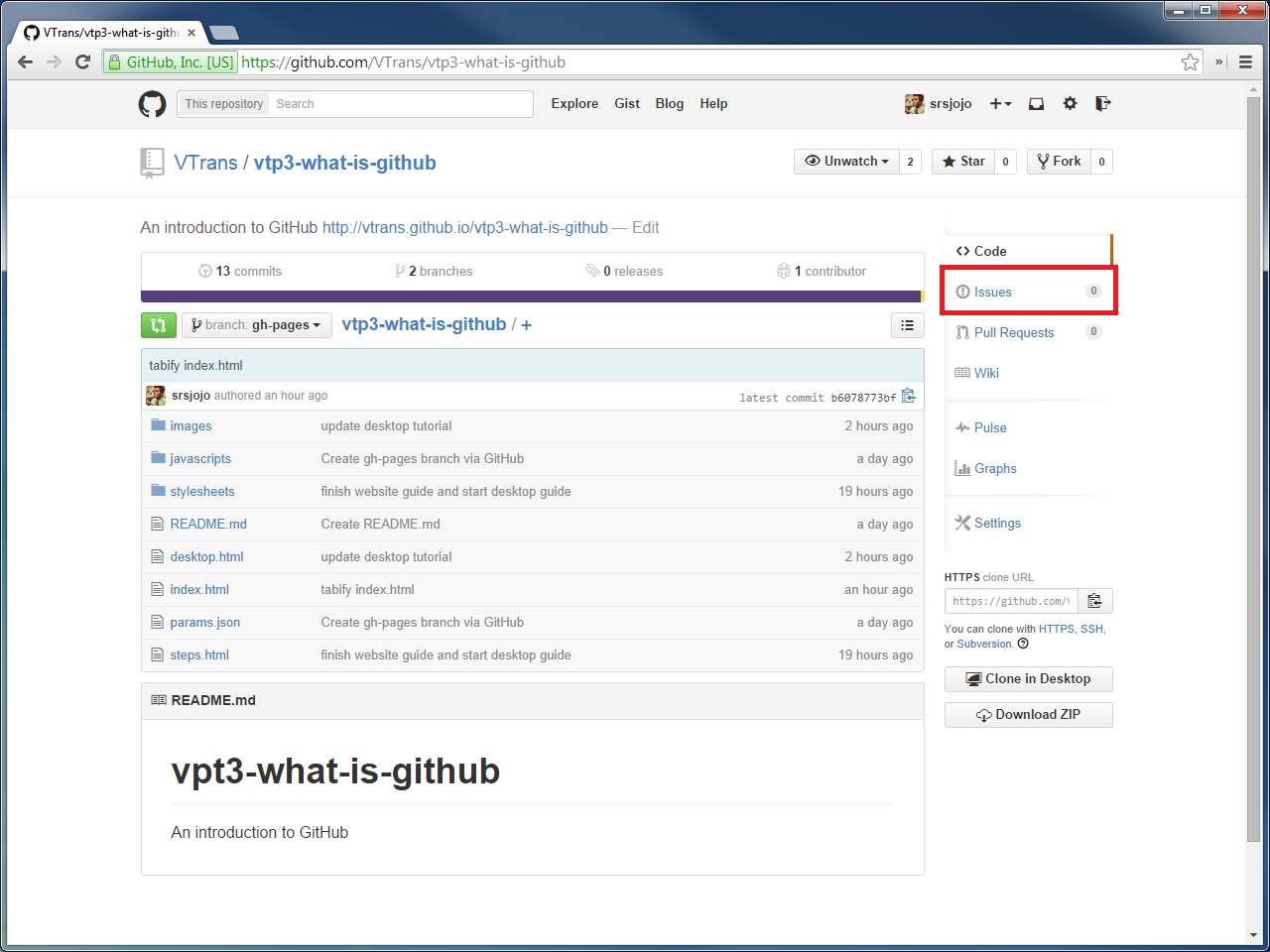Open the notifications inbox icon
Screen dimensions: 1270x952
pos(1036,103)
